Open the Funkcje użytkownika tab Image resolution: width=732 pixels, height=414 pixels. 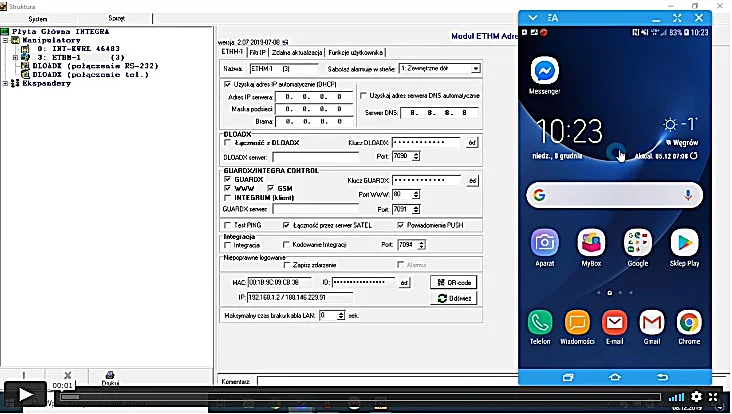355,53
